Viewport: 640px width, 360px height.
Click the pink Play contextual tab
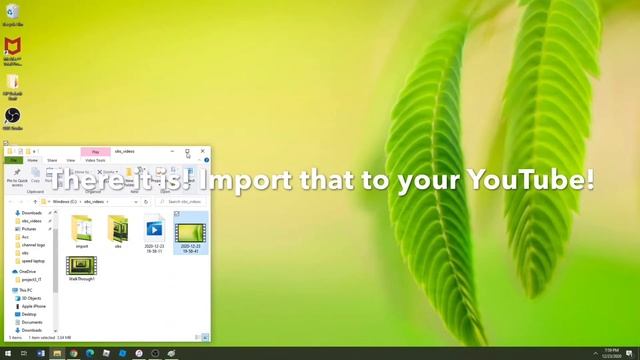click(96, 152)
